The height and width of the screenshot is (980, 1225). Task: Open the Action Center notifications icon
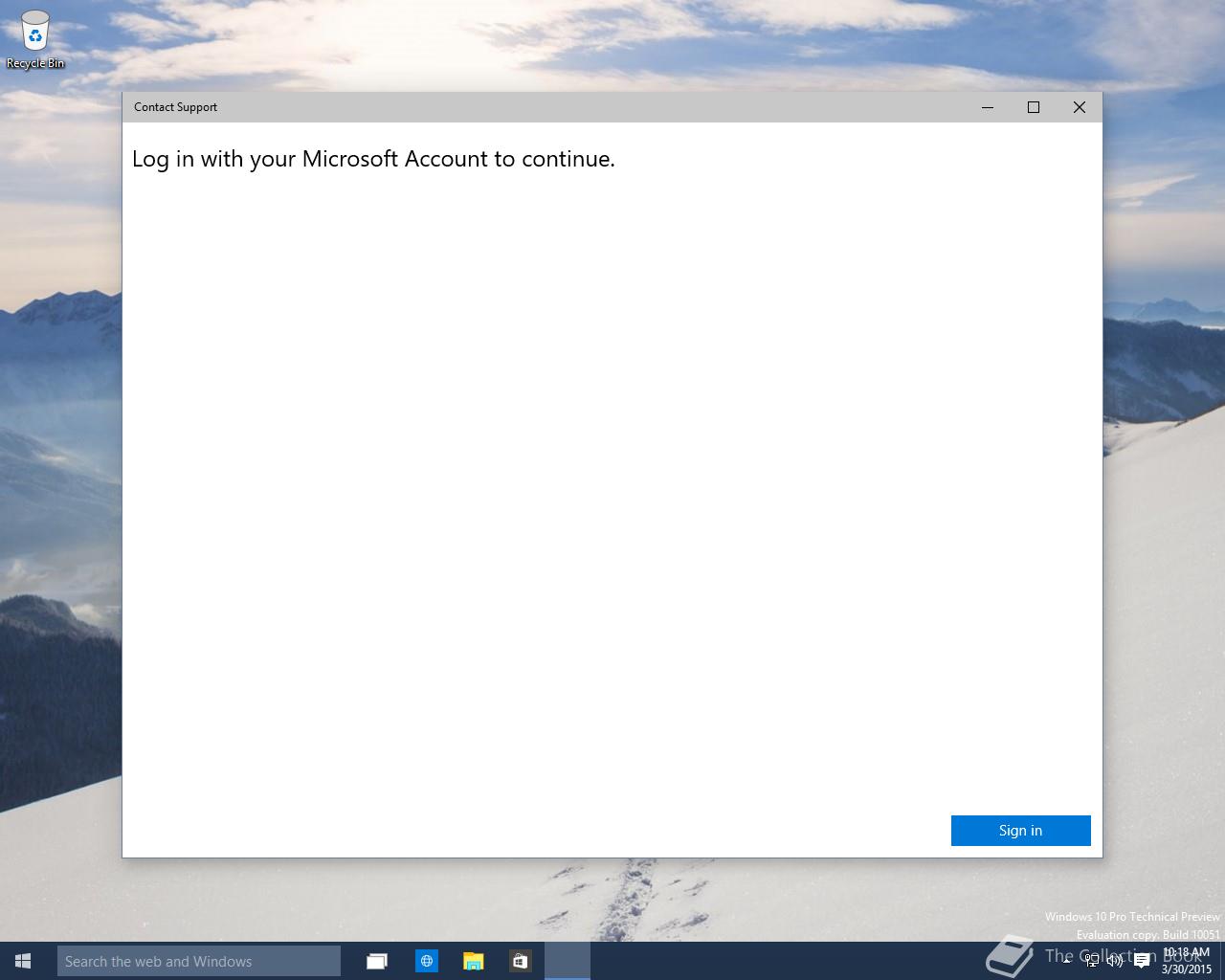click(x=1142, y=961)
